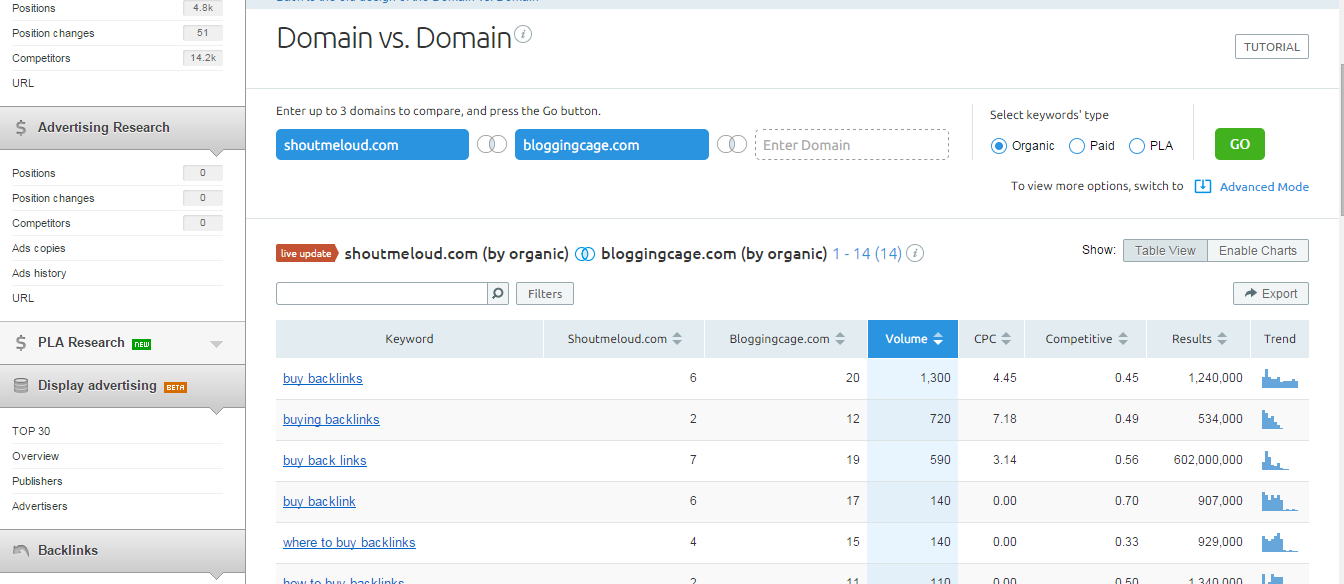This screenshot has width=1344, height=584.
Task: Switch to Enable Charts view
Action: (1257, 251)
